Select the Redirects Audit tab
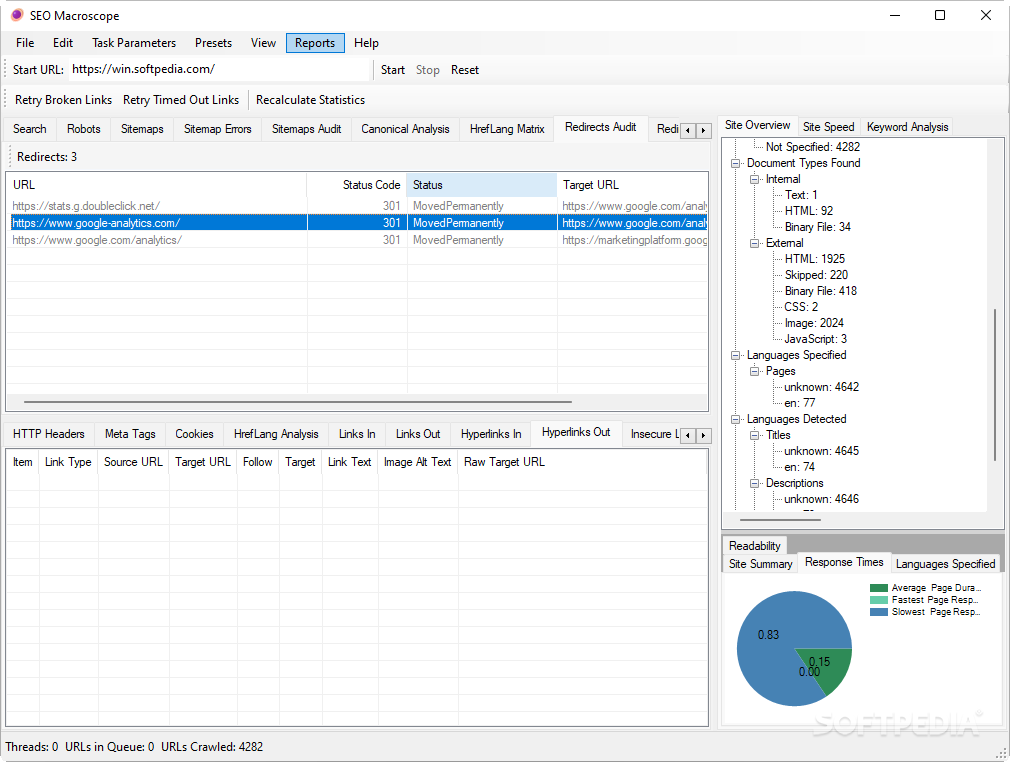Image resolution: width=1010 pixels, height=762 pixels. [x=600, y=128]
